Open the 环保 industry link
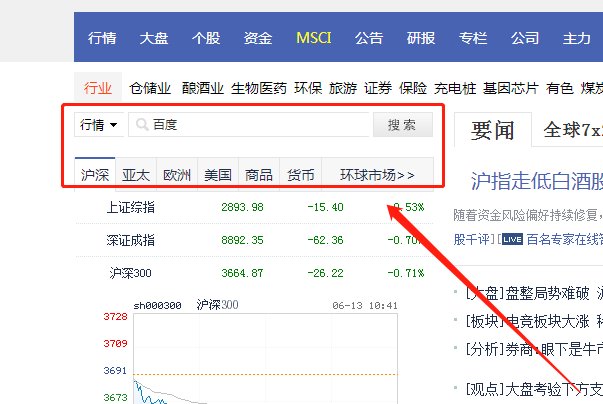Image resolution: width=603 pixels, height=404 pixels. click(308, 88)
